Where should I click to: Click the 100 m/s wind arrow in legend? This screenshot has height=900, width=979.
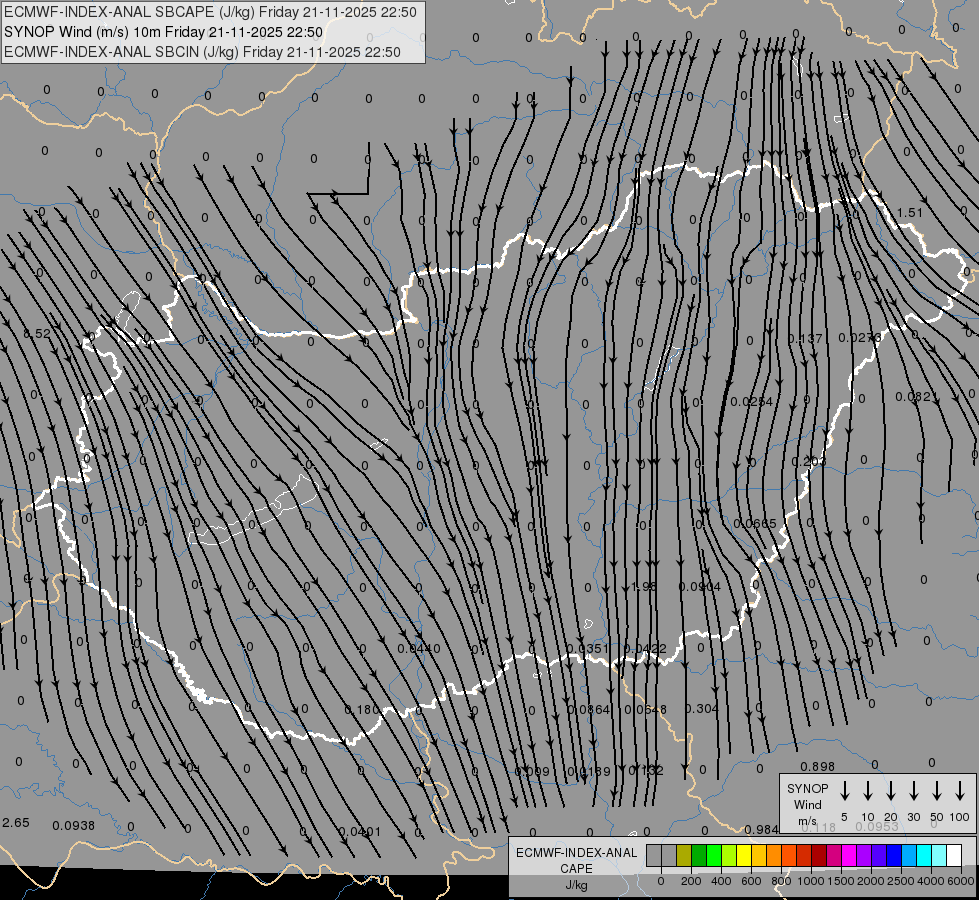click(960, 791)
